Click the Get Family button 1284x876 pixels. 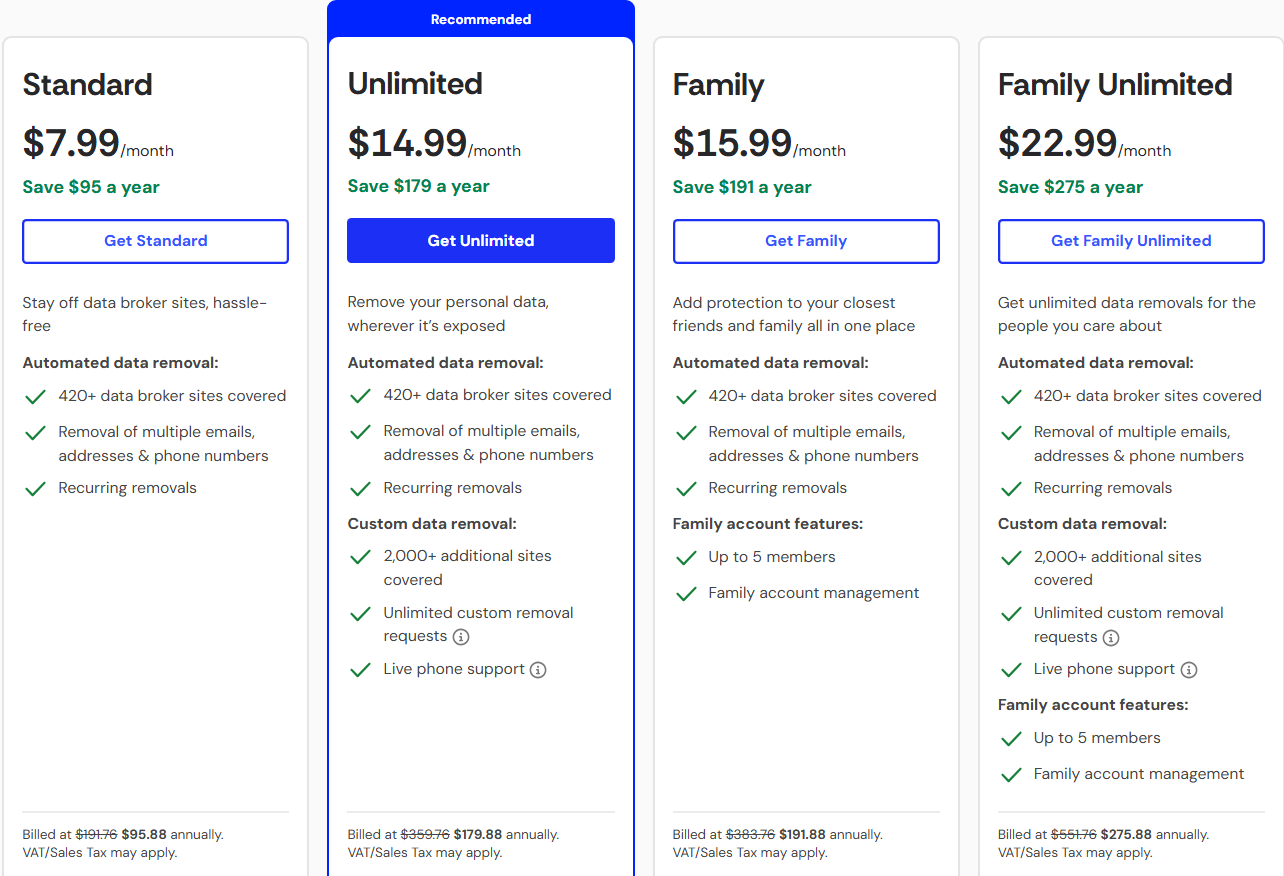(x=806, y=241)
